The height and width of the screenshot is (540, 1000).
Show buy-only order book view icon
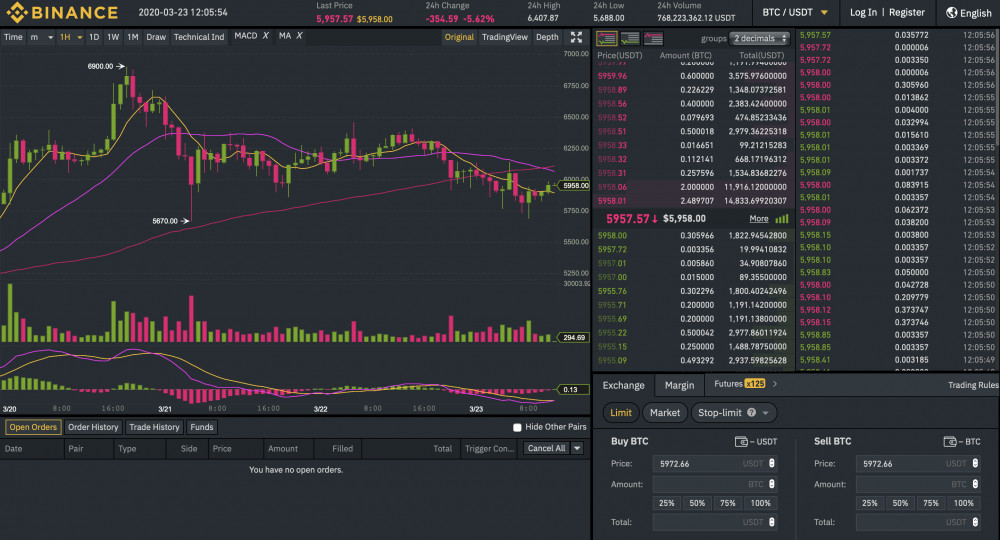pos(630,38)
